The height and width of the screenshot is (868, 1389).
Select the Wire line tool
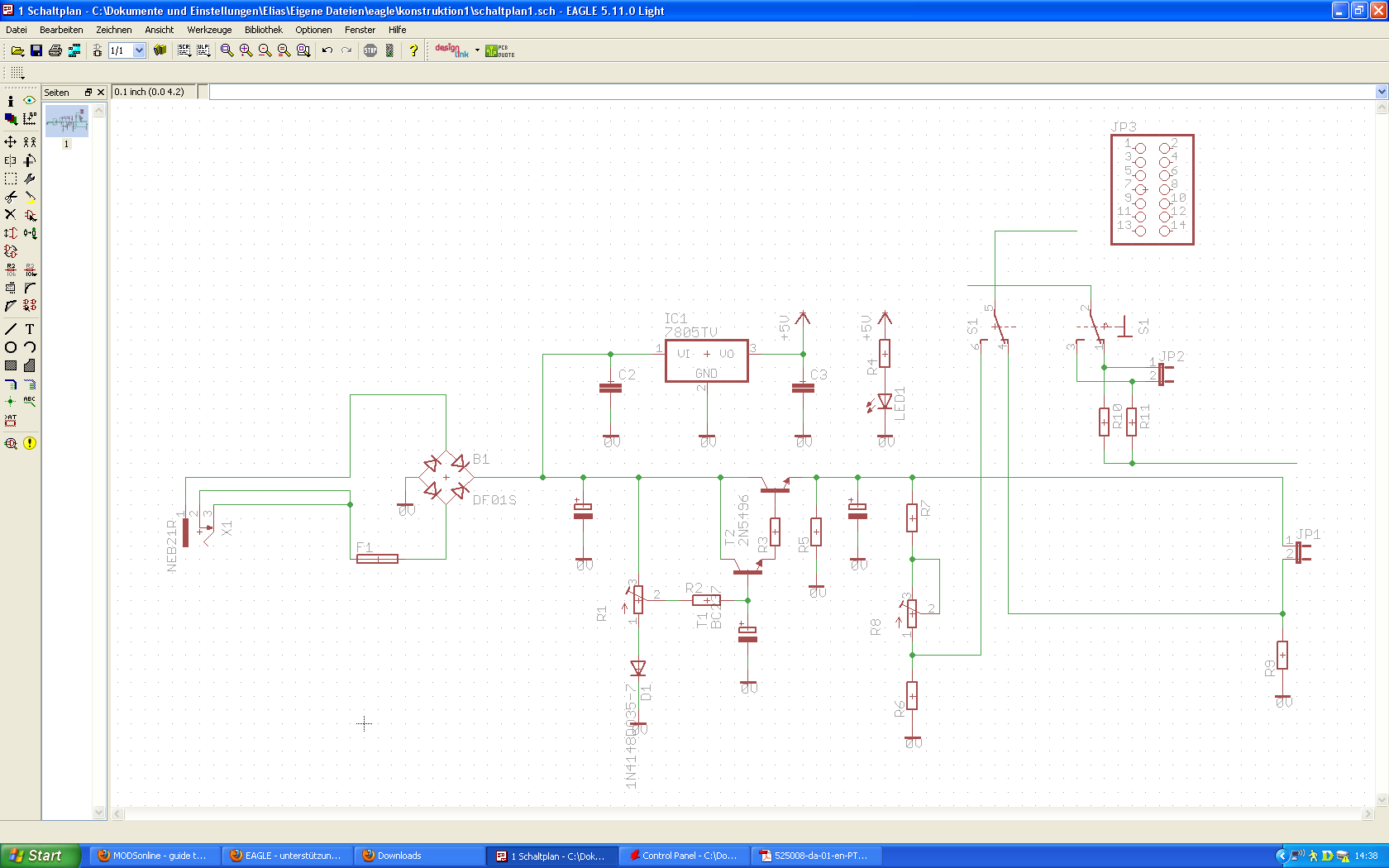11,329
